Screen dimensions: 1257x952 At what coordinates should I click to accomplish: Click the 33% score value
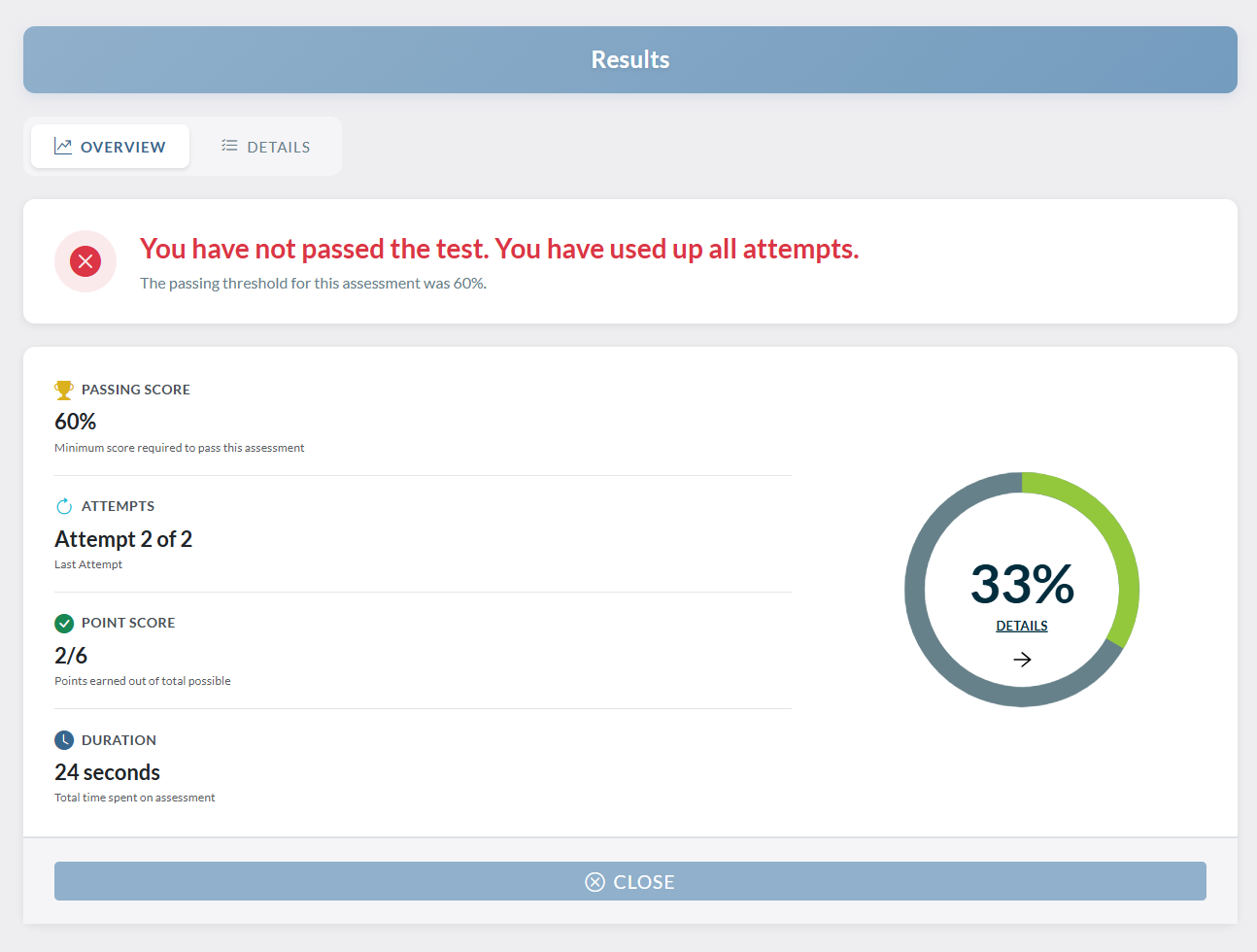click(x=1022, y=584)
